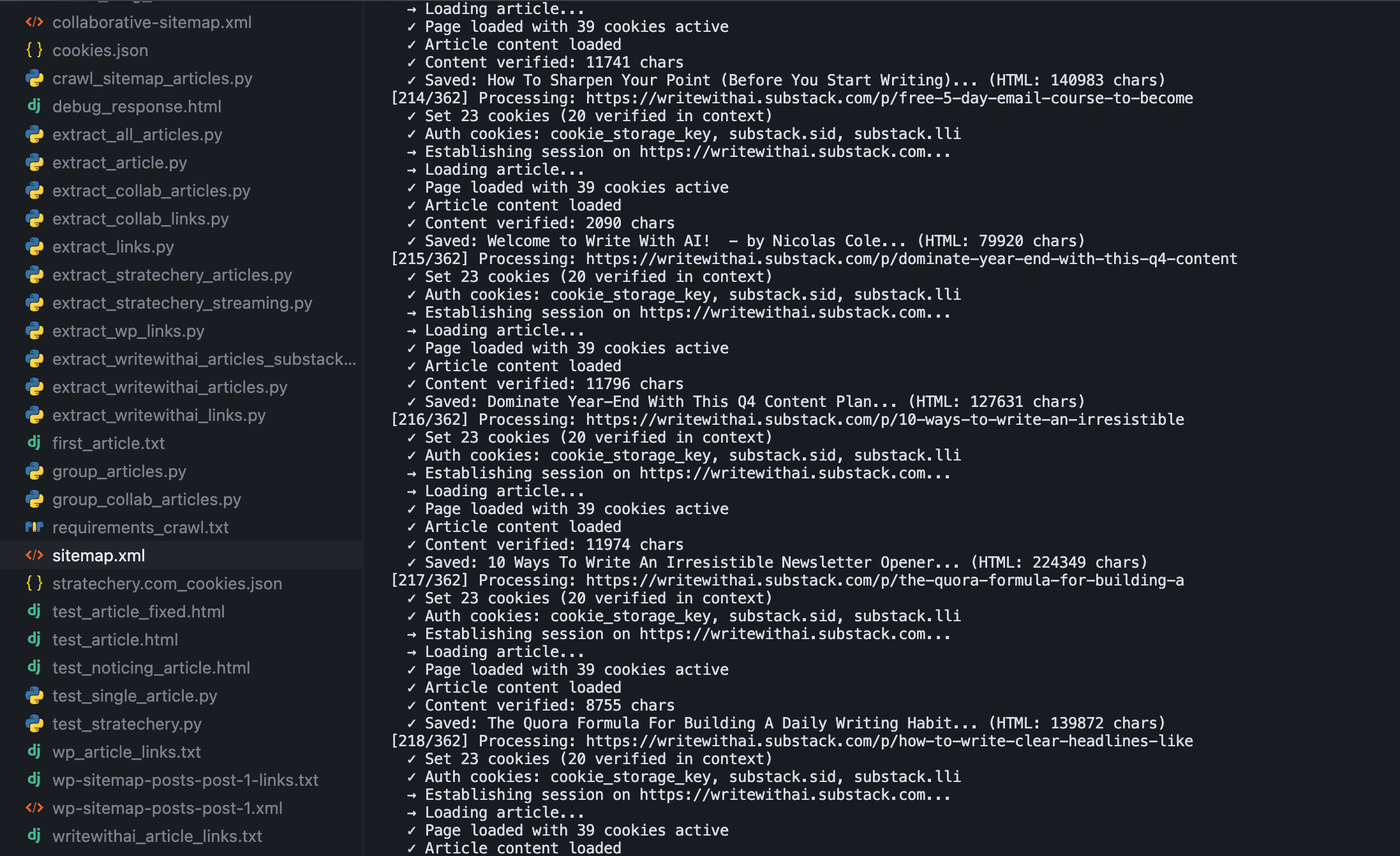Select the truncated extract_writewithai_articles_substack file
The height and width of the screenshot is (856, 1400).
(204, 359)
